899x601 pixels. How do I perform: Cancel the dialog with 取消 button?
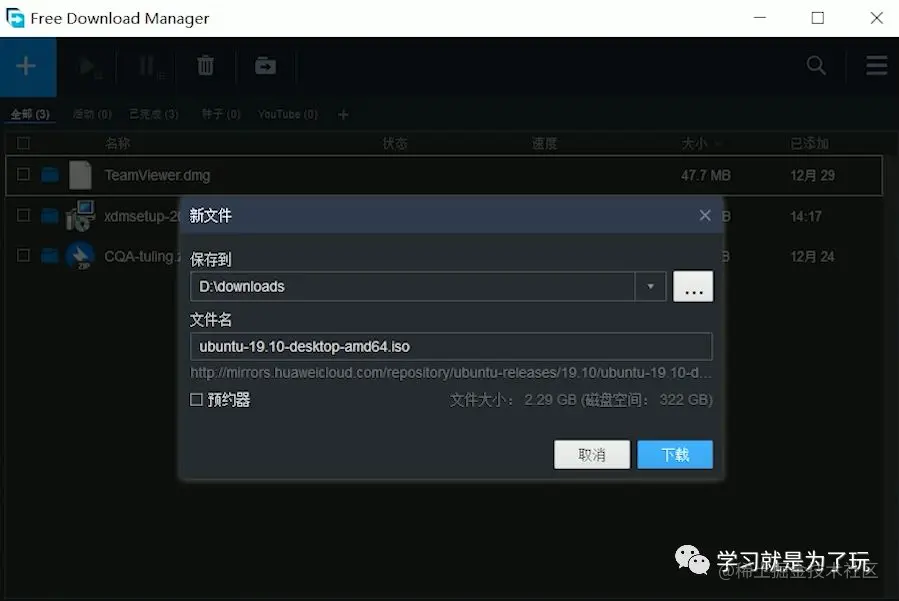(592, 454)
